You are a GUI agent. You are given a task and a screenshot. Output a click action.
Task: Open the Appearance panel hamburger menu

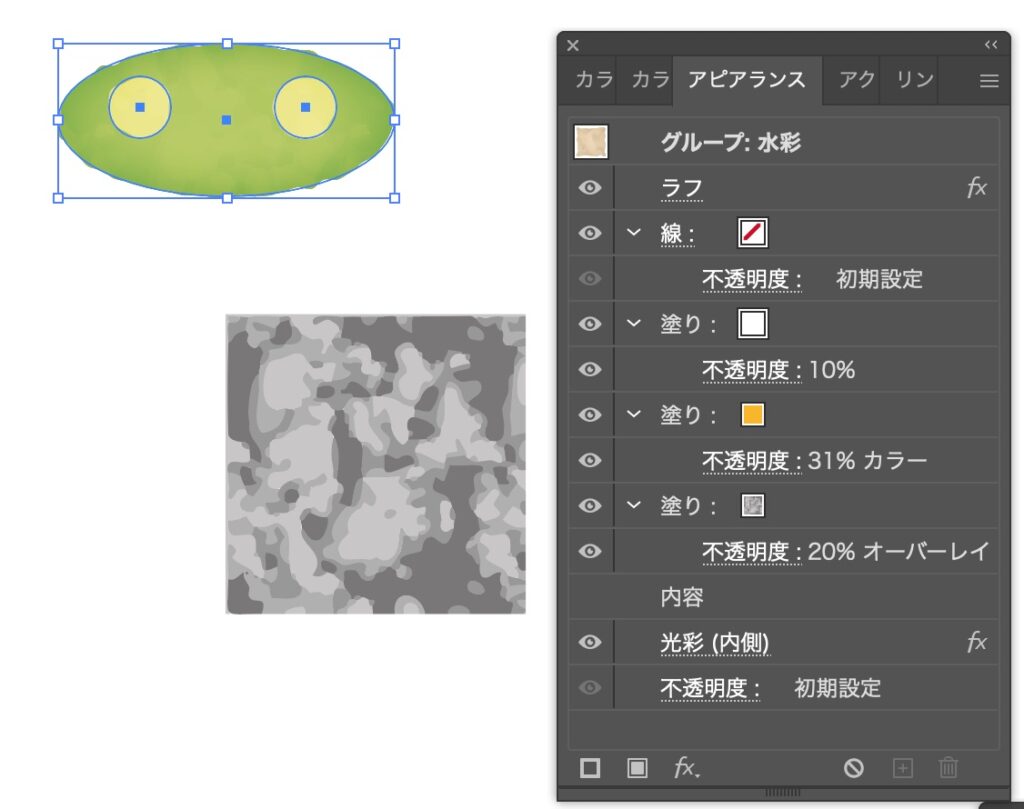point(988,82)
